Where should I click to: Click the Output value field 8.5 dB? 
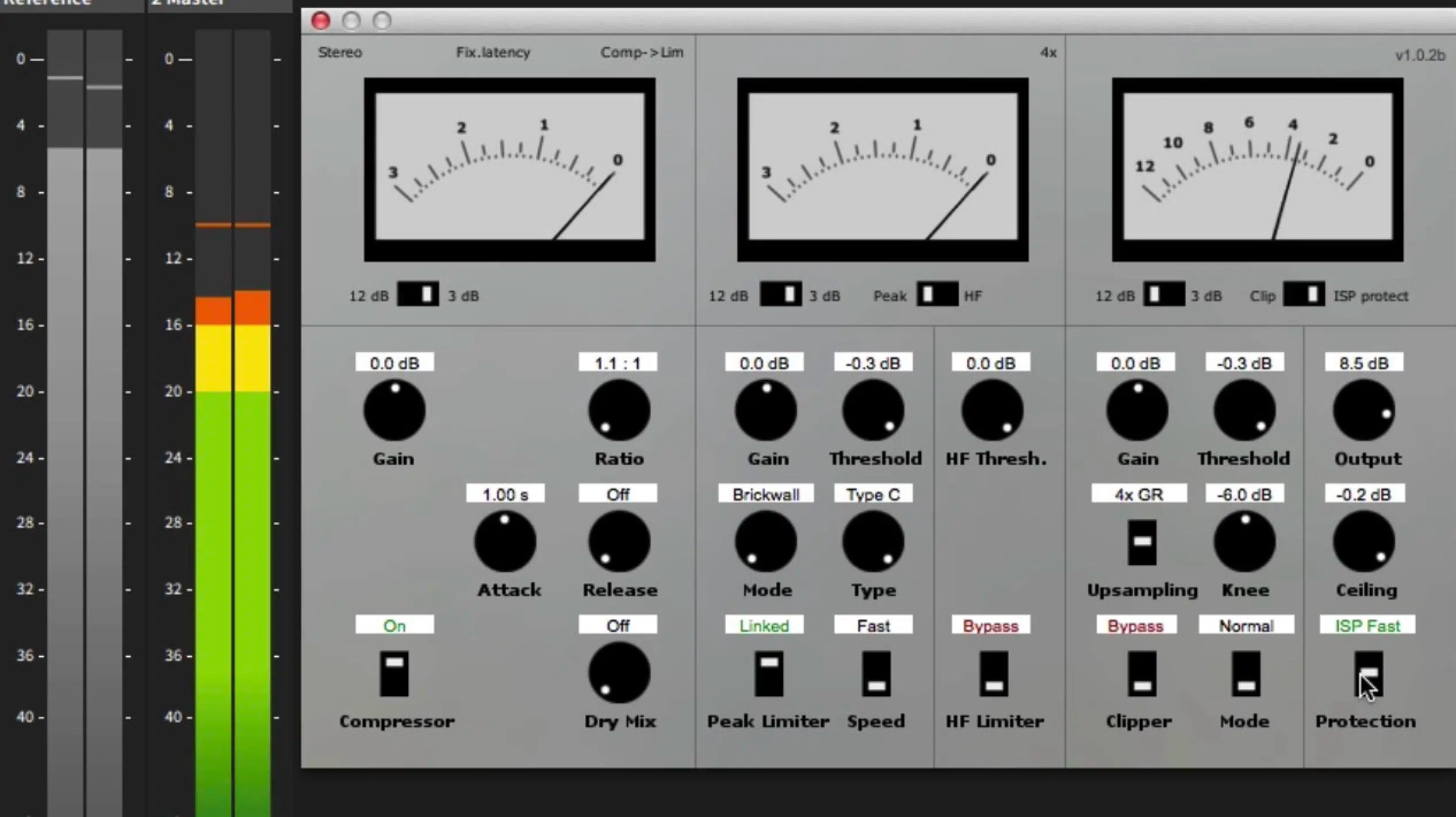(1363, 363)
